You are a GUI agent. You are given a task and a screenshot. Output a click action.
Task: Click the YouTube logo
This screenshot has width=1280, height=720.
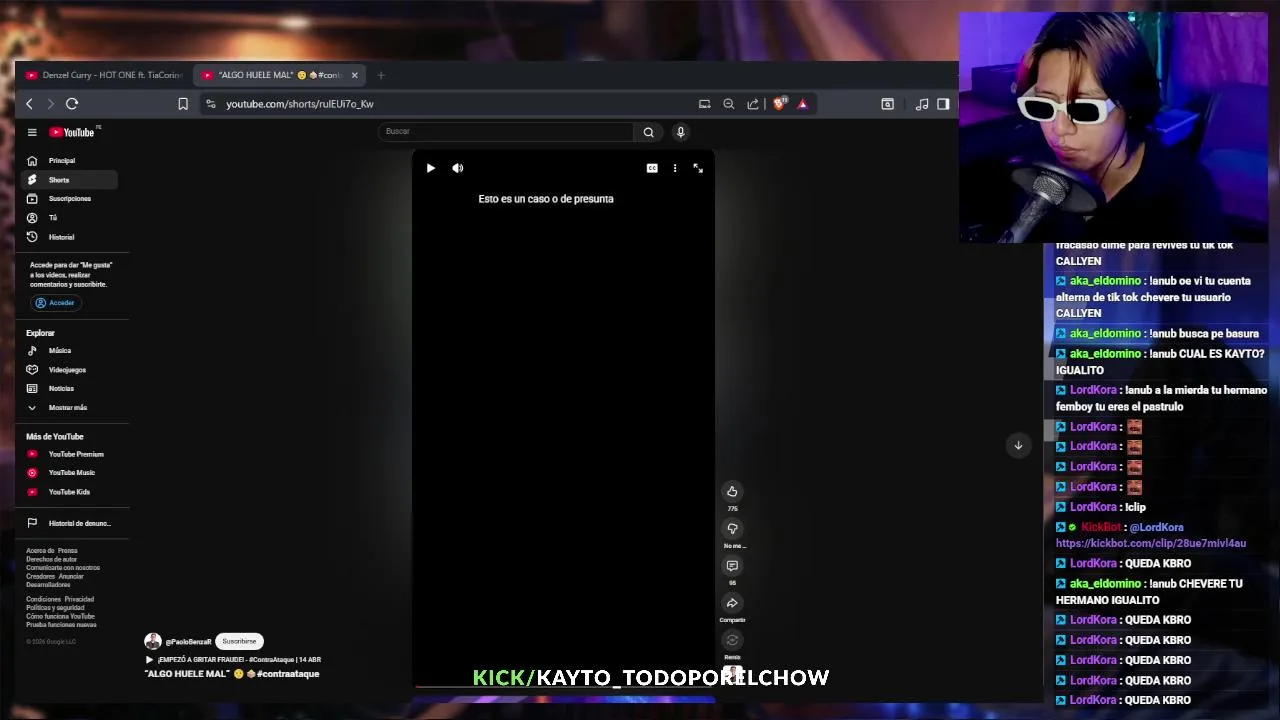(73, 132)
